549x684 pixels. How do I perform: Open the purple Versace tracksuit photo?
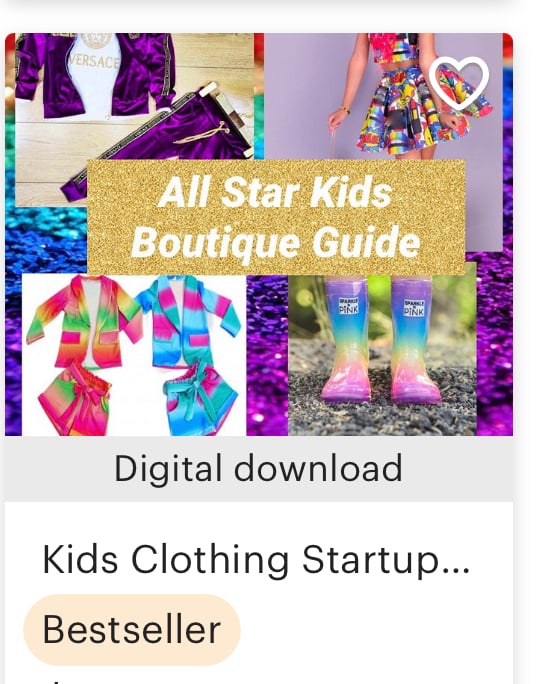(x=134, y=118)
